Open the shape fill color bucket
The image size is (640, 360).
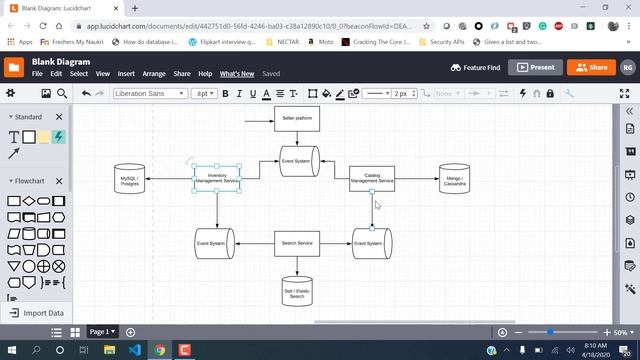click(x=326, y=94)
